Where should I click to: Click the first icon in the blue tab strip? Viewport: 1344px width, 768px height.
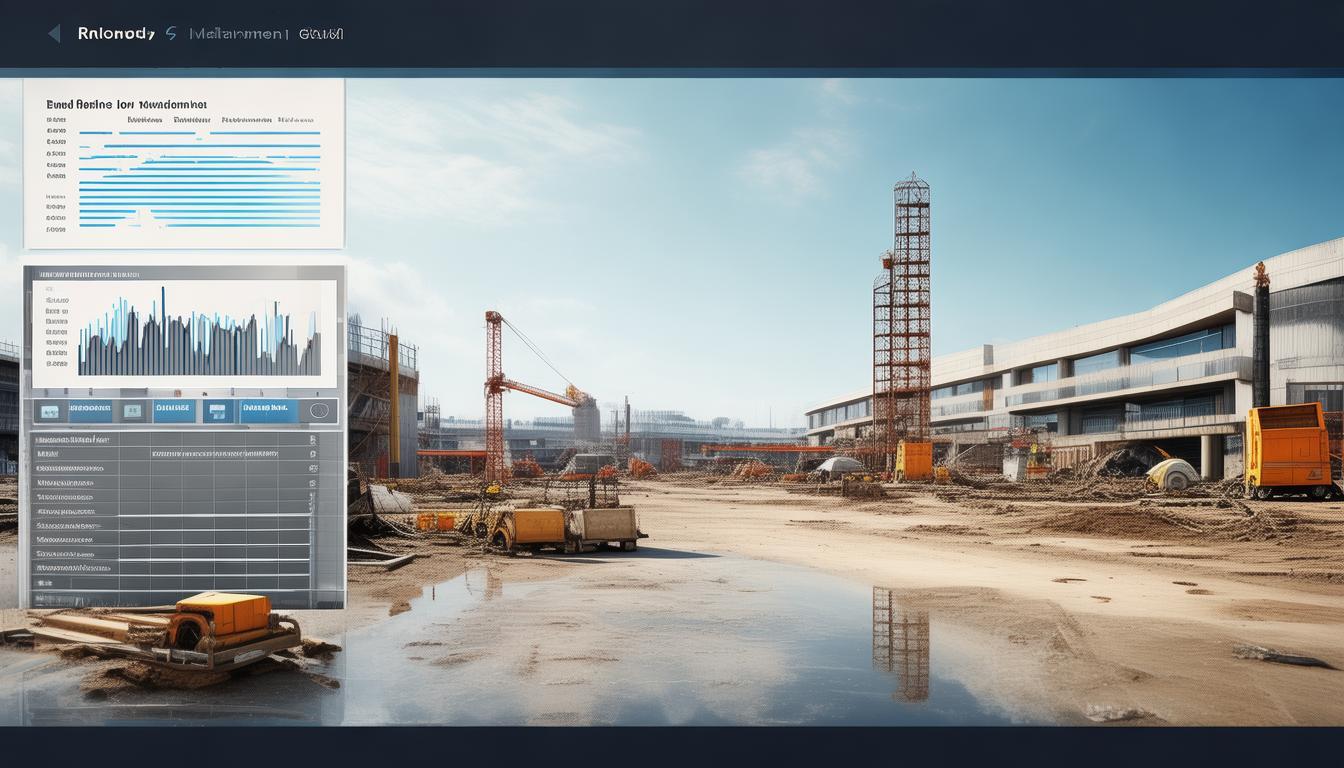pyautogui.click(x=50, y=411)
